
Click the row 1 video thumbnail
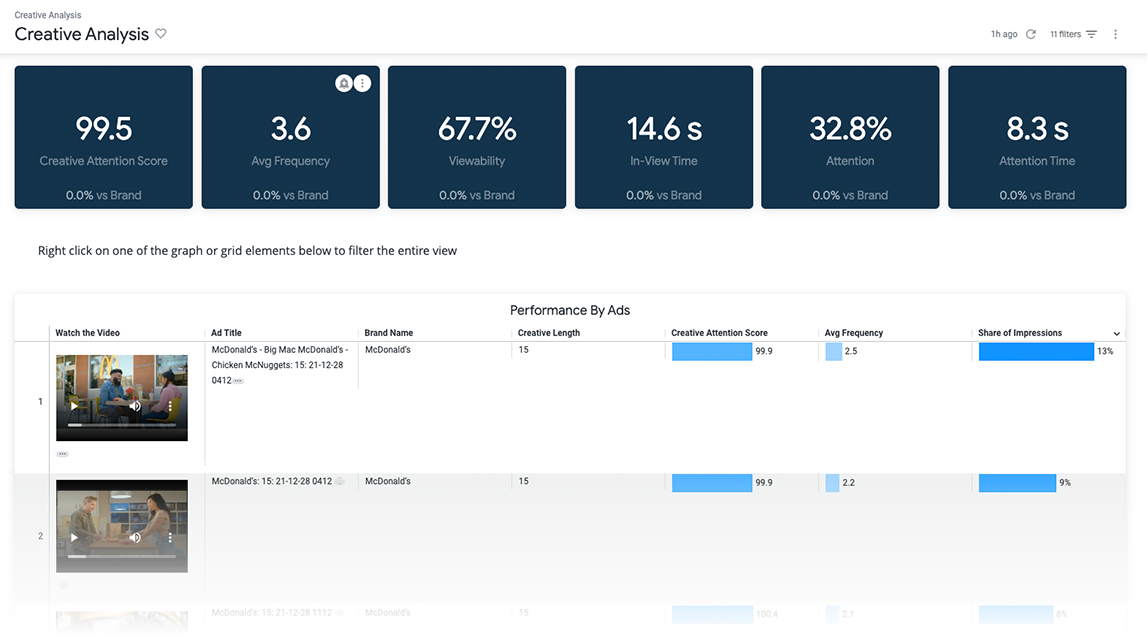click(x=122, y=398)
